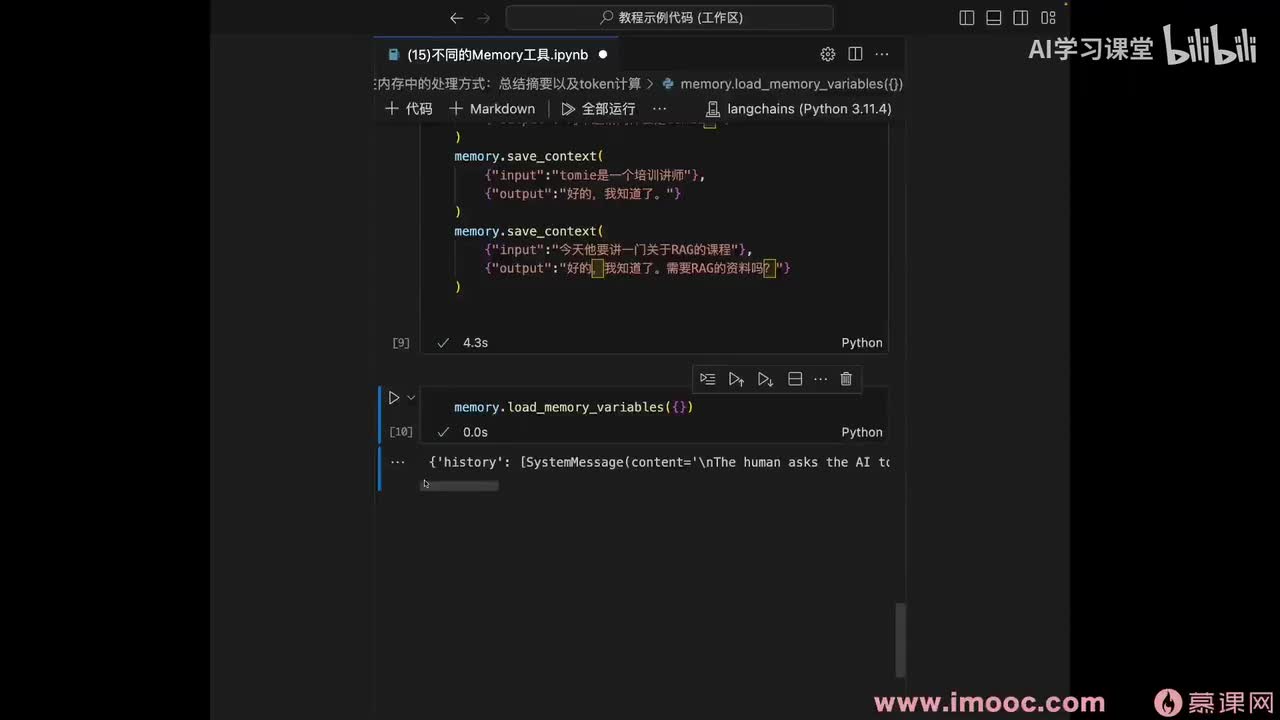
Task: Execute cells above the current cell
Action: 737,379
